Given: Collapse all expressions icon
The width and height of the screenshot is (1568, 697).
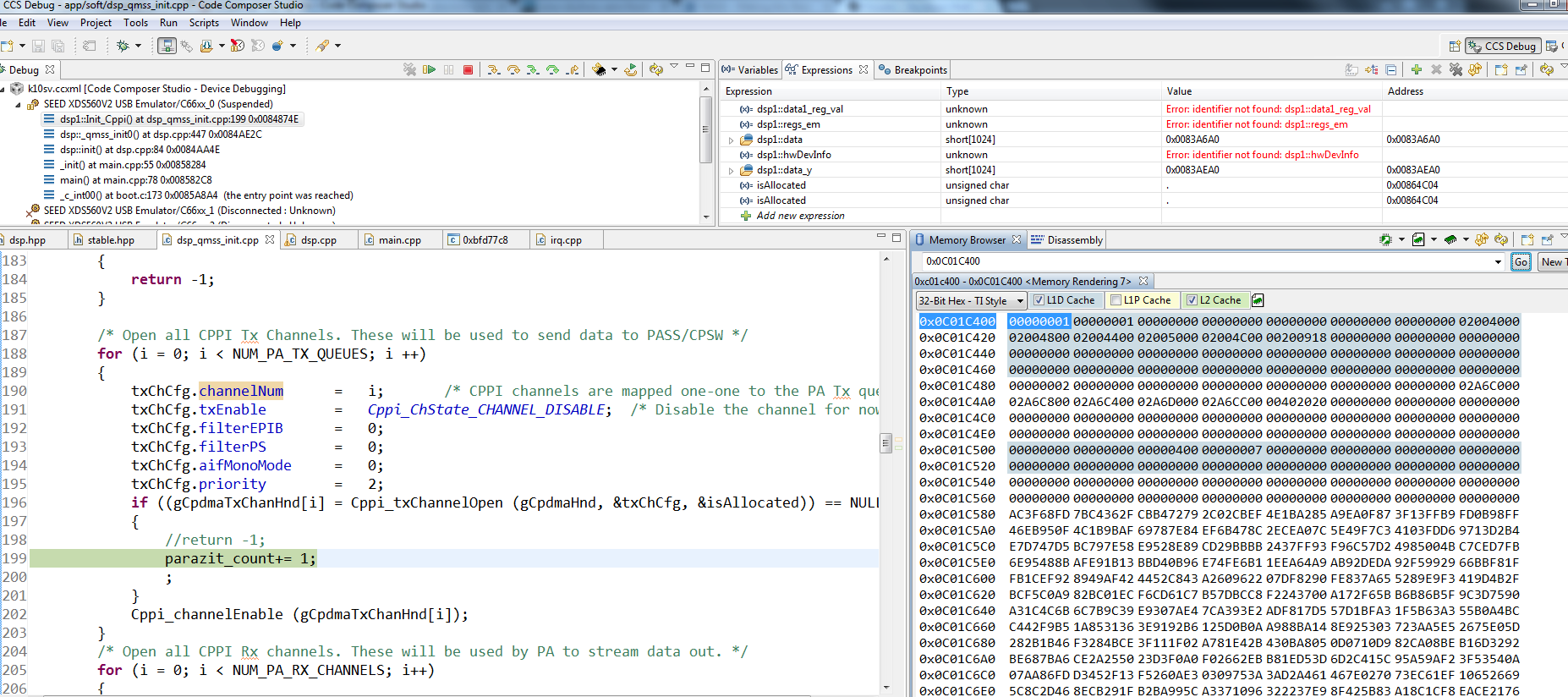Looking at the screenshot, I should pyautogui.click(x=1391, y=69).
